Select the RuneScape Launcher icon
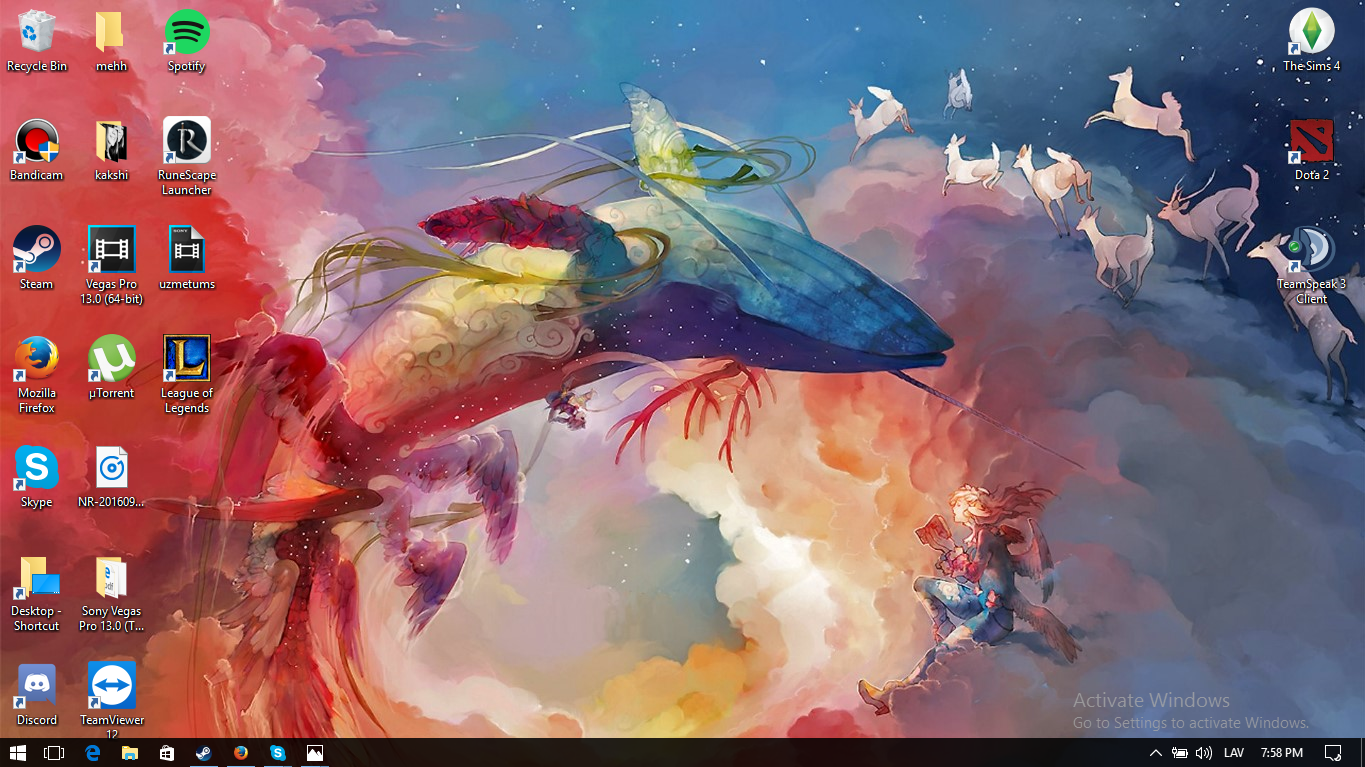Screen dimensions: 1365x767 [x=186, y=156]
